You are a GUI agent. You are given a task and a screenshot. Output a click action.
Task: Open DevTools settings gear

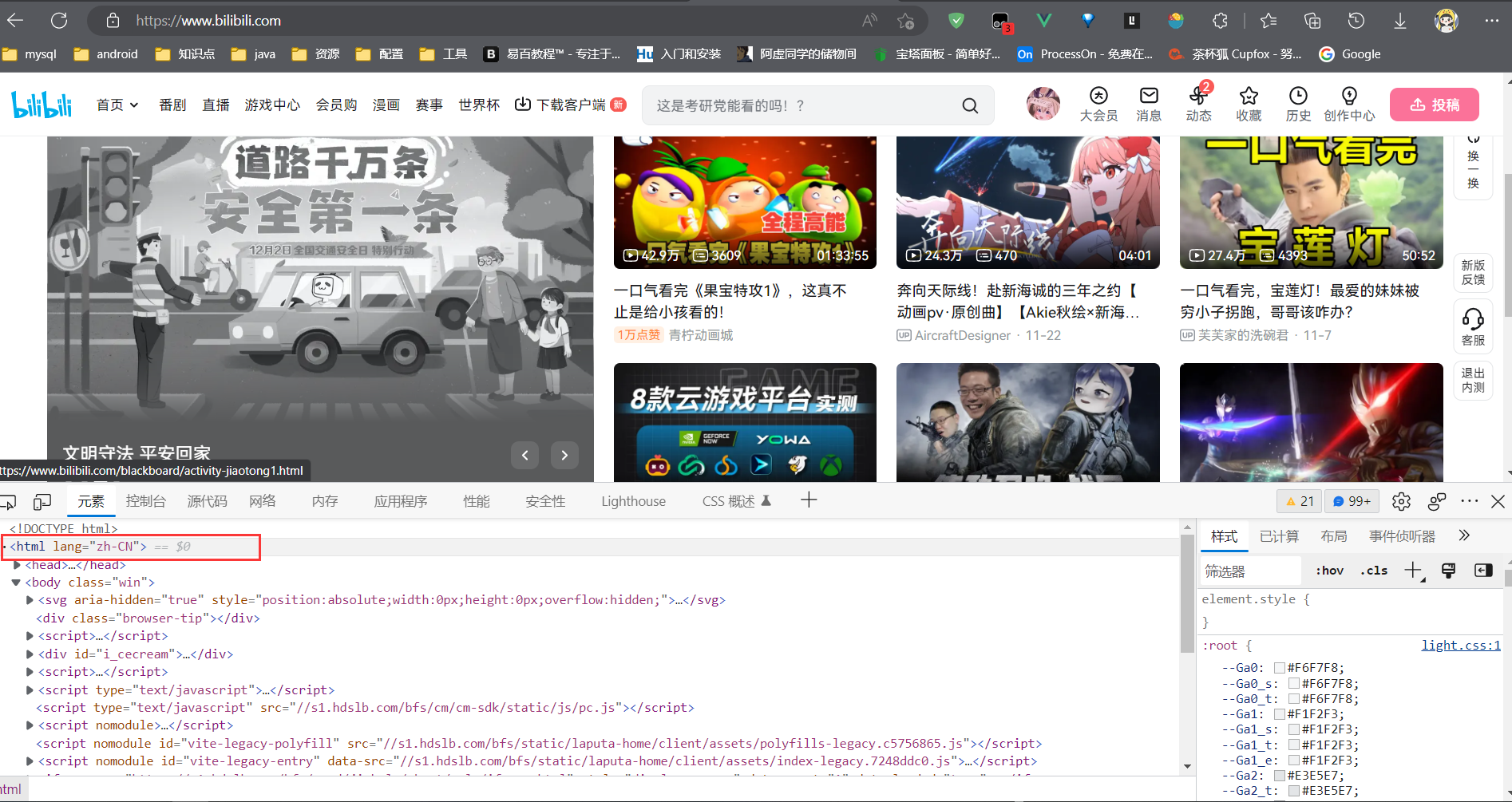point(1401,501)
